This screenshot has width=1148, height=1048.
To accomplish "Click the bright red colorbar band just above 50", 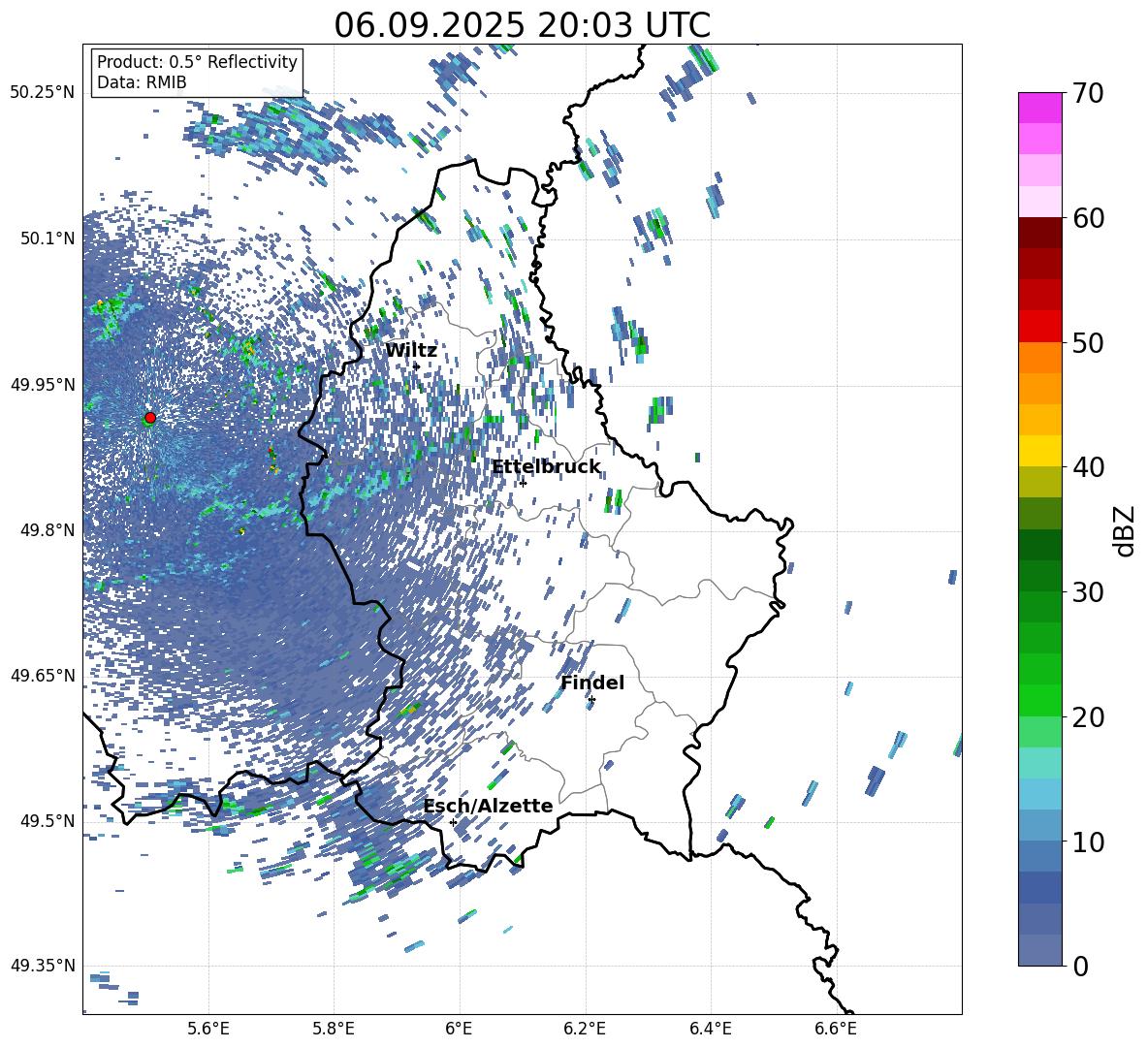I will [x=1040, y=327].
